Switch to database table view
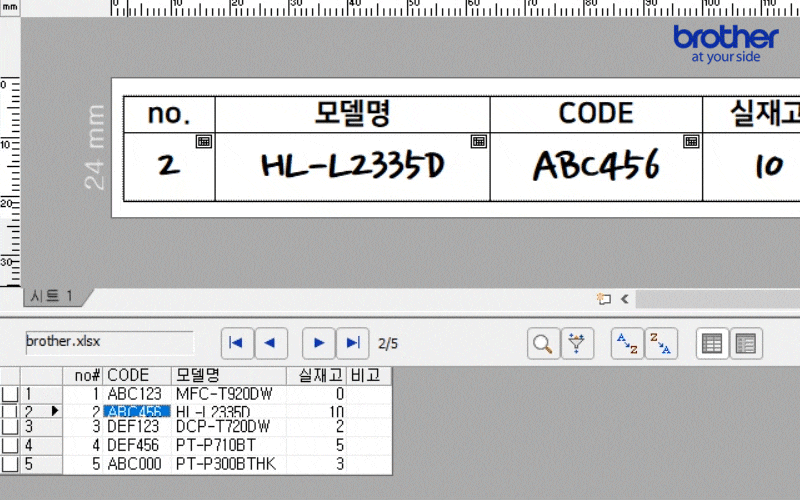Viewport: 800px width, 500px height. (712, 343)
